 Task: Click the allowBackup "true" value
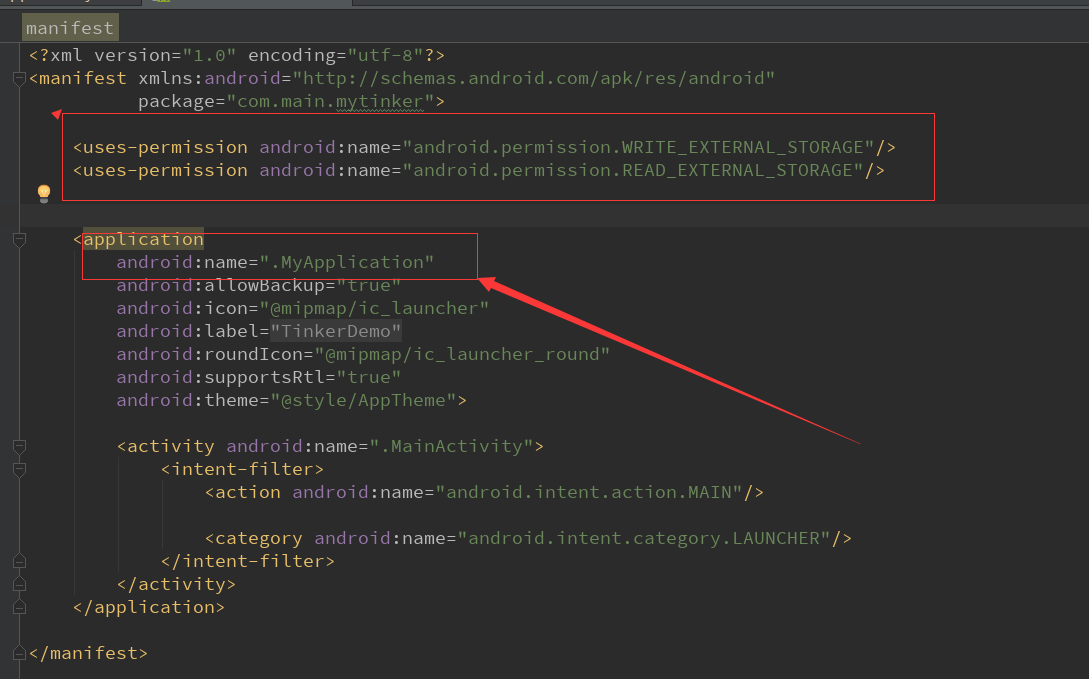pos(369,285)
